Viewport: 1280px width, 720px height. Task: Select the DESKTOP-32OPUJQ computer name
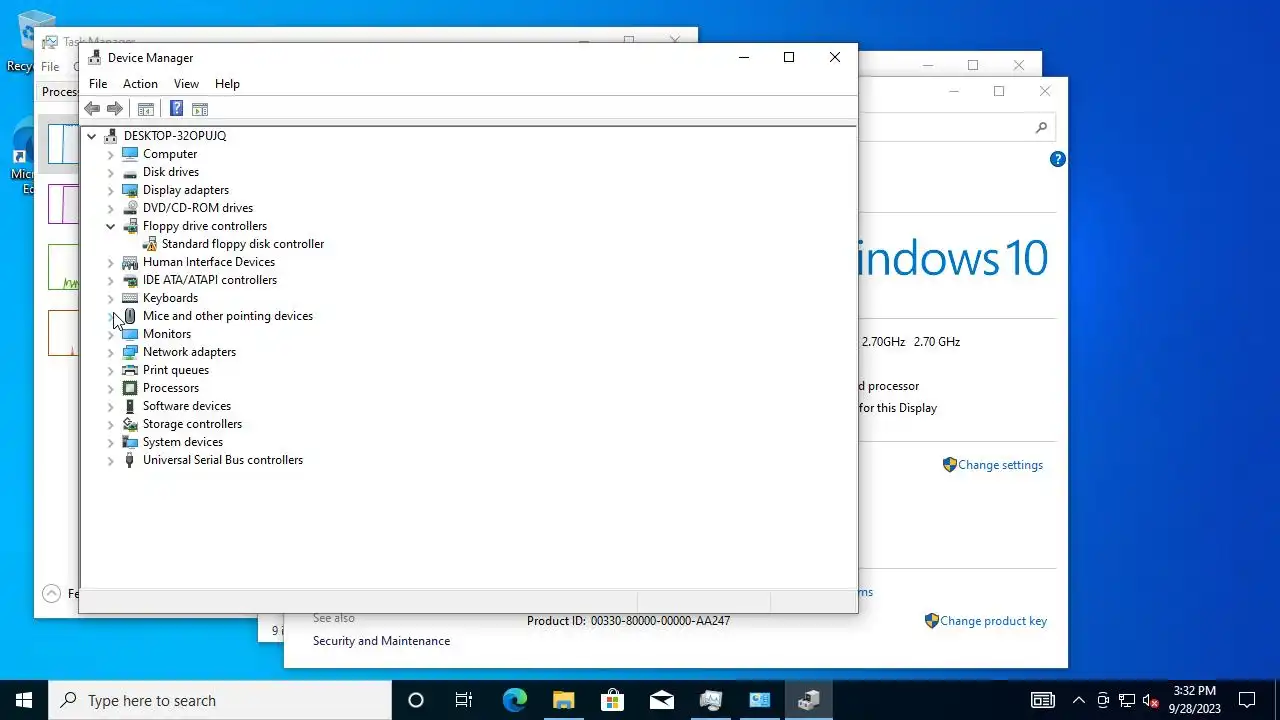coord(175,136)
